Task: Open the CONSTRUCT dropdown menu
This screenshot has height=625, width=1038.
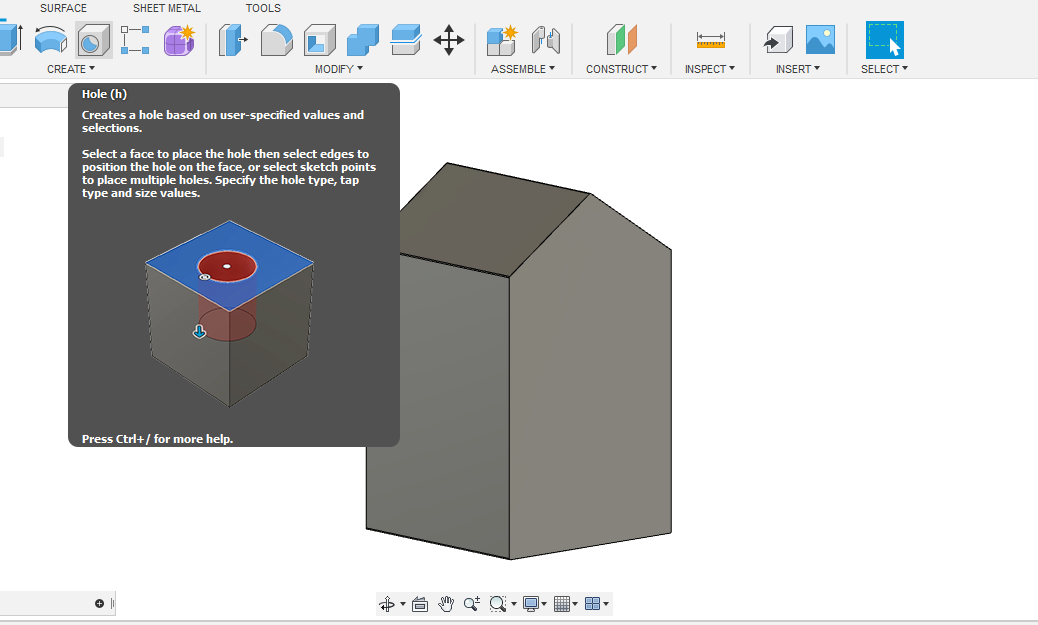Action: click(x=622, y=69)
